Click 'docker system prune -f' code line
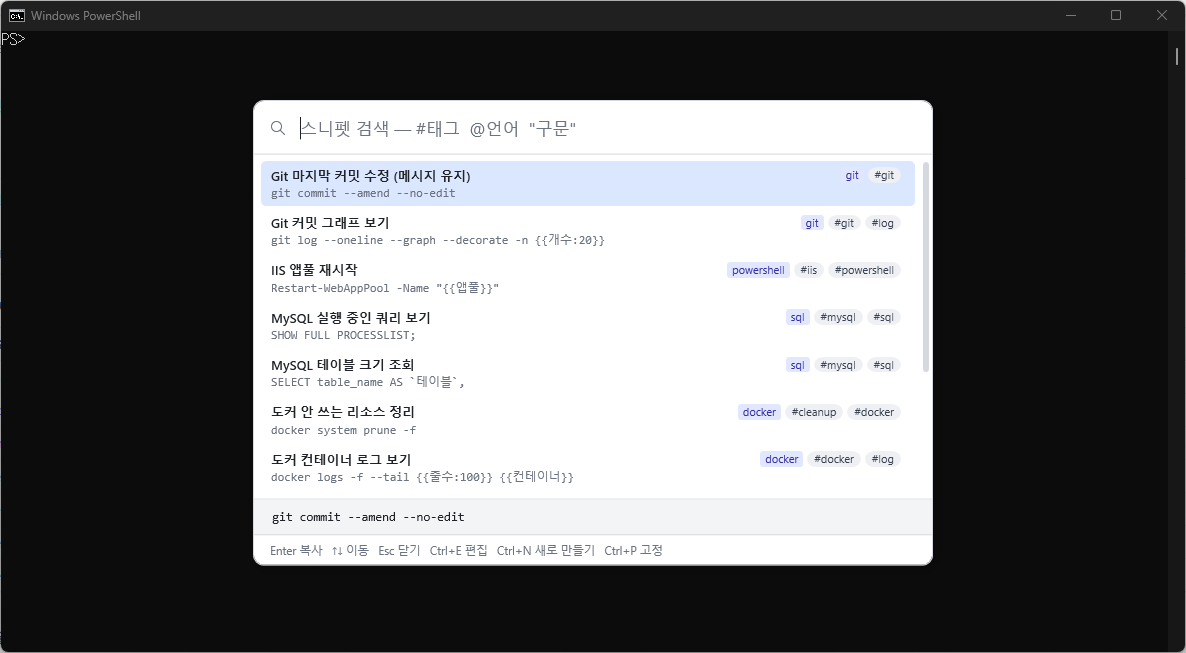The height and width of the screenshot is (653, 1186). (343, 430)
